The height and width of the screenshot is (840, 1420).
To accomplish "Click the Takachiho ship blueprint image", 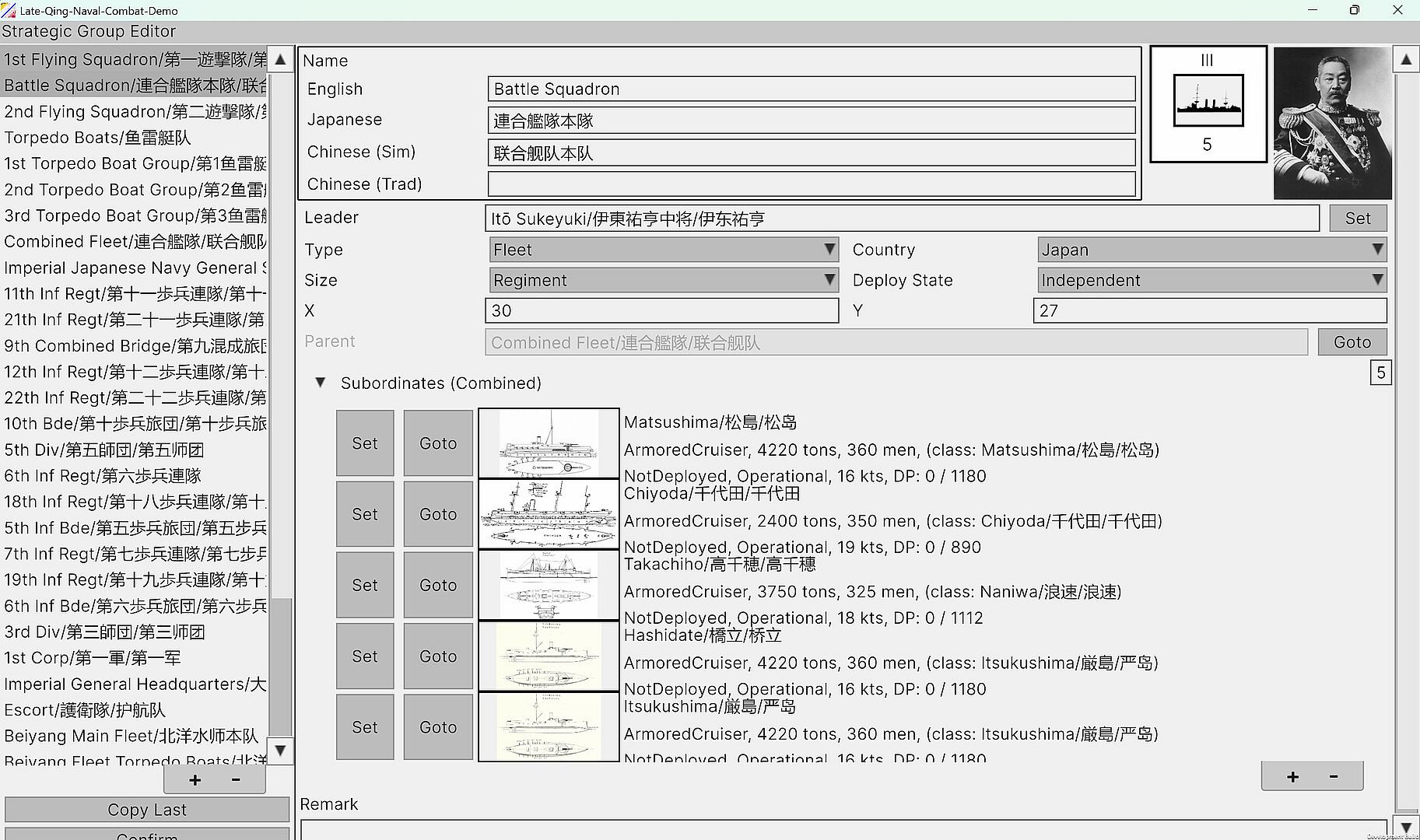I will (549, 585).
